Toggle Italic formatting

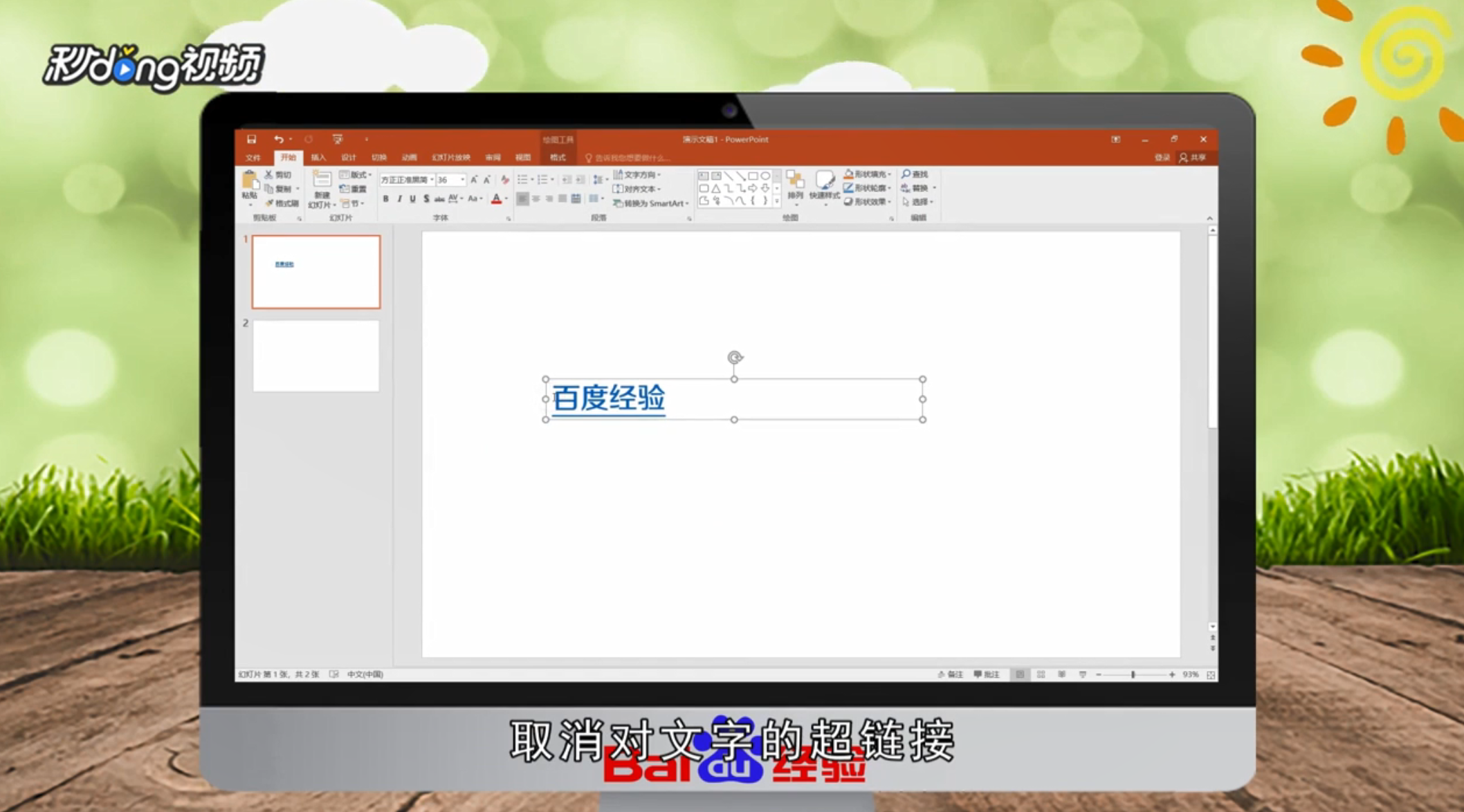click(399, 199)
